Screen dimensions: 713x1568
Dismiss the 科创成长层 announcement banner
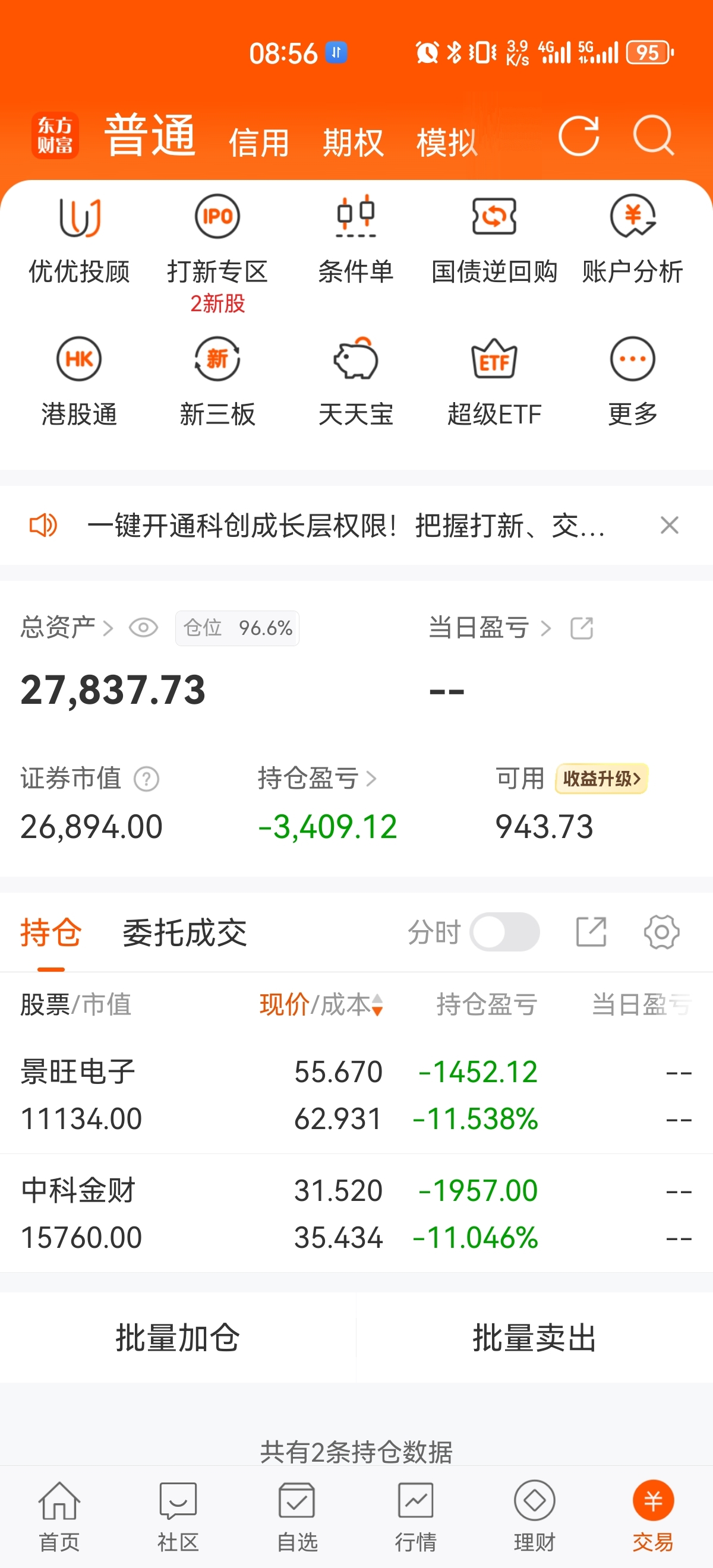[669, 524]
